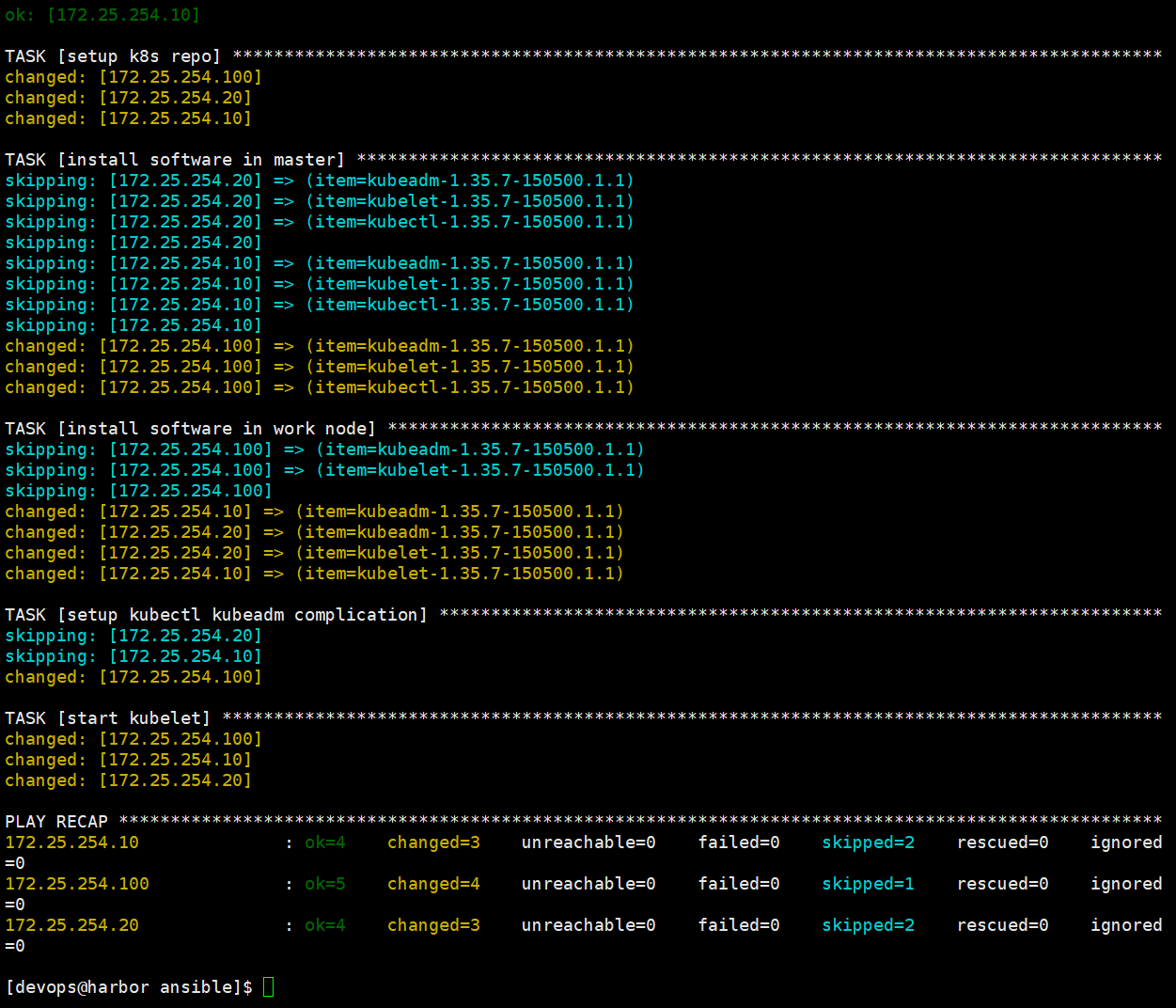Click 'changed: [172.25.254.10]' under setup k8s repo

pos(129,118)
